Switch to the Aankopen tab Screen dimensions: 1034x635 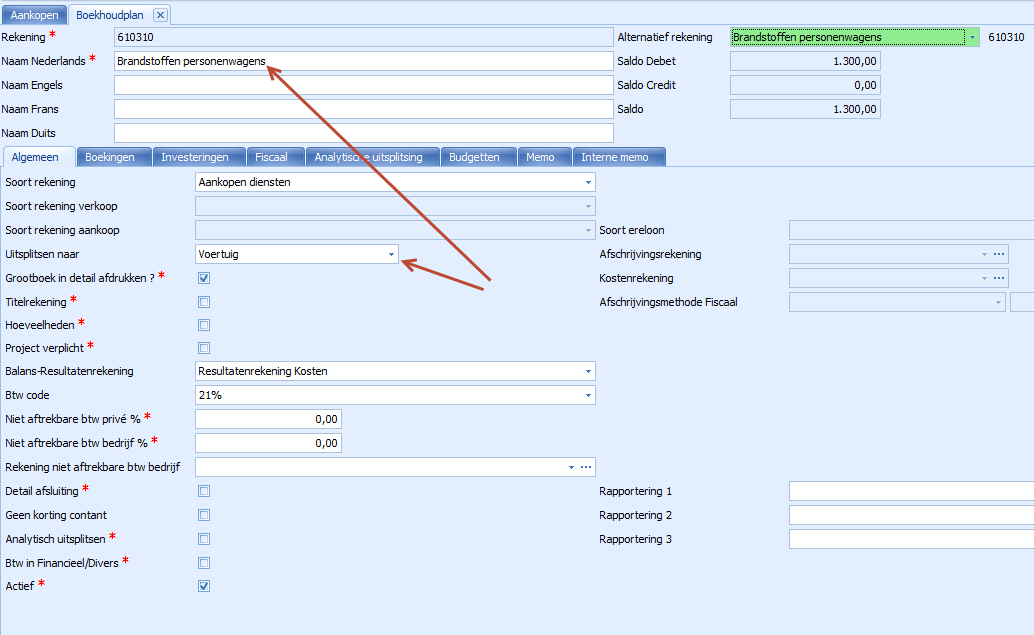pyautogui.click(x=34, y=15)
